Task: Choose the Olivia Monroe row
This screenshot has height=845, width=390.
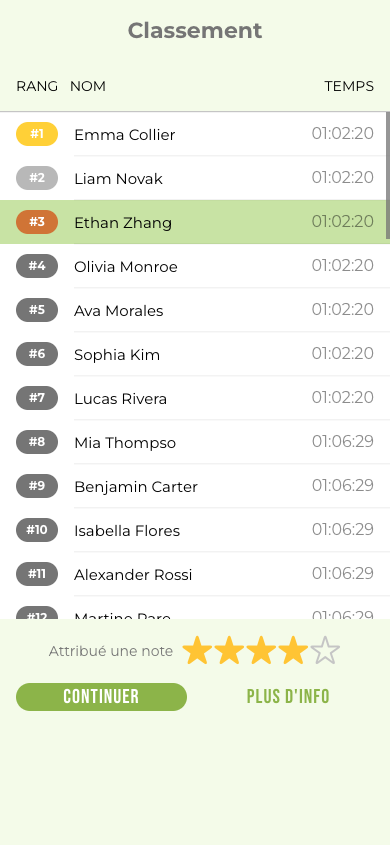Action: pos(195,266)
